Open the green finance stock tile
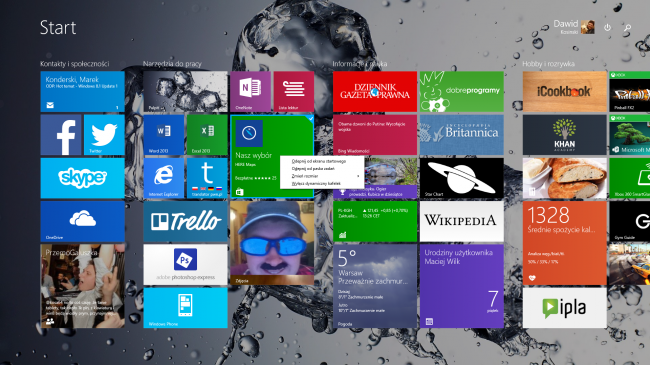 (x=375, y=221)
